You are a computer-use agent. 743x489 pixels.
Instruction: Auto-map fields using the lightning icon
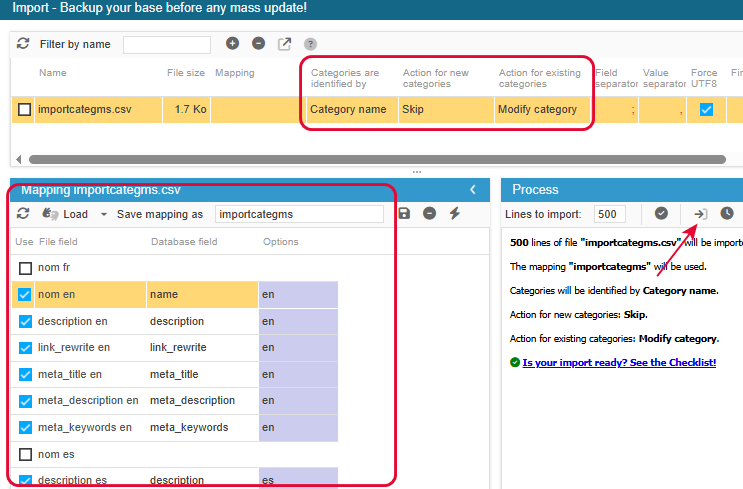[x=455, y=213]
